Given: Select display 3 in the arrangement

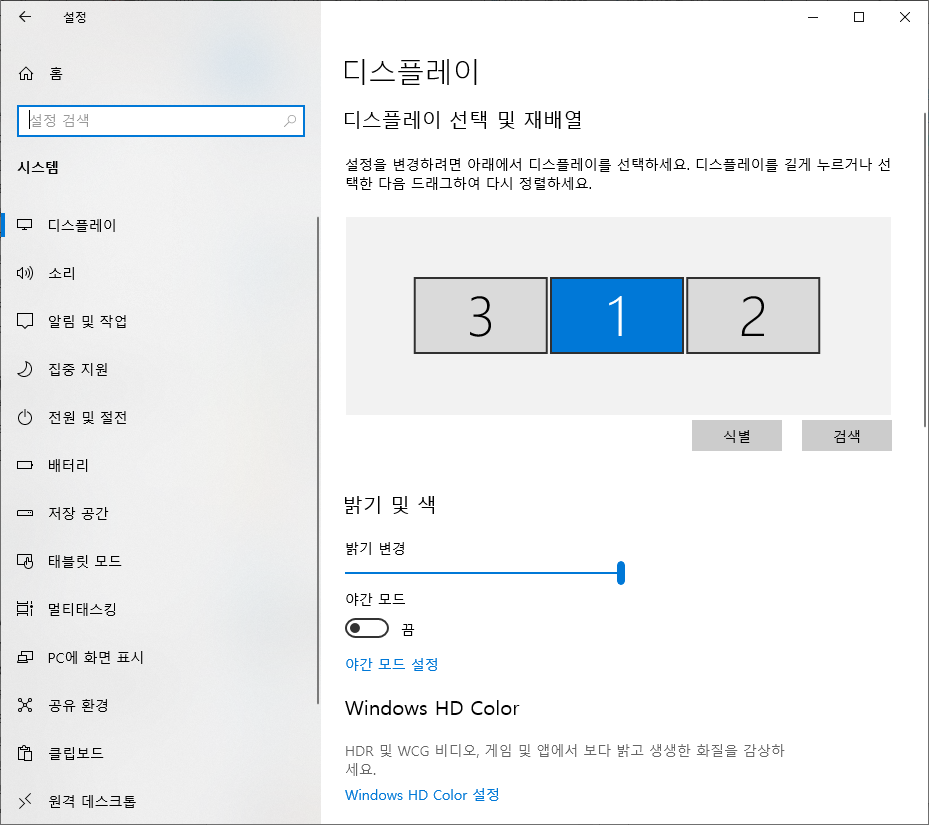Looking at the screenshot, I should click(x=480, y=315).
